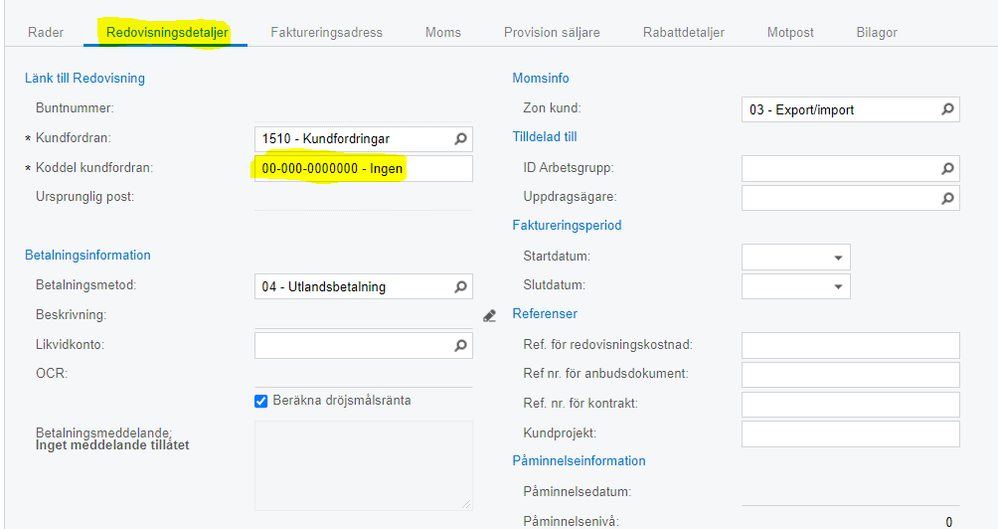Screen dimensions: 998x529
Task: Expand the Startdatum date dropdown
Action: [838, 258]
